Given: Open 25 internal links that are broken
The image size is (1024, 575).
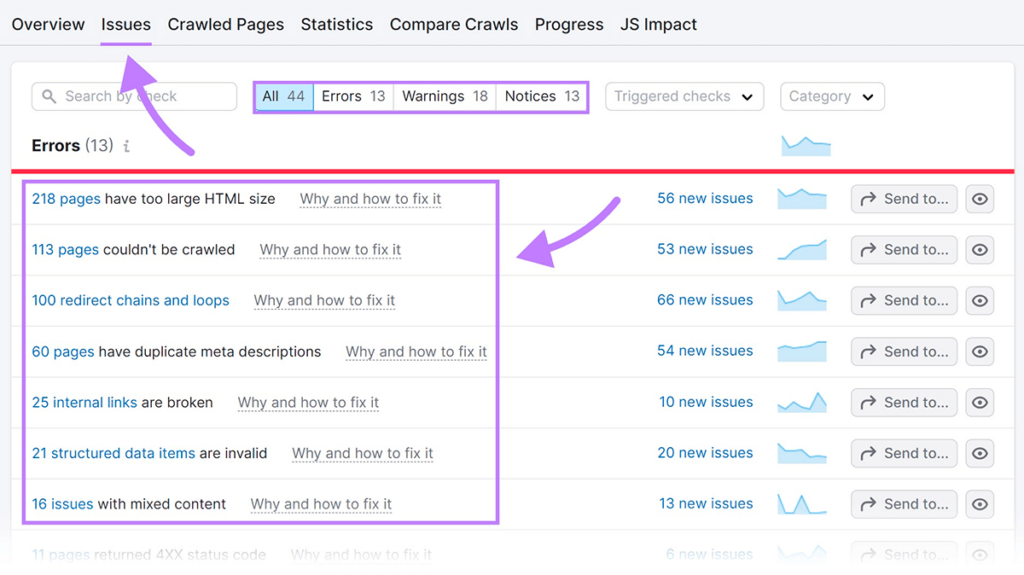Looking at the screenshot, I should (84, 402).
